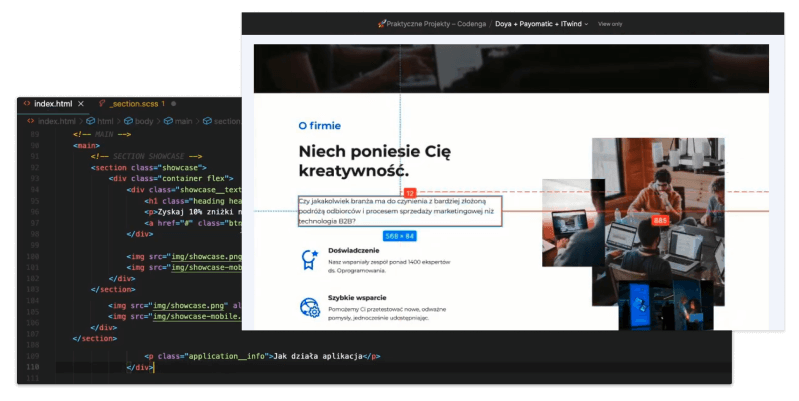Image resolution: width=799 pixels, height=401 pixels.
Task: Click the cube icon before main breadcrumb
Action: point(168,121)
